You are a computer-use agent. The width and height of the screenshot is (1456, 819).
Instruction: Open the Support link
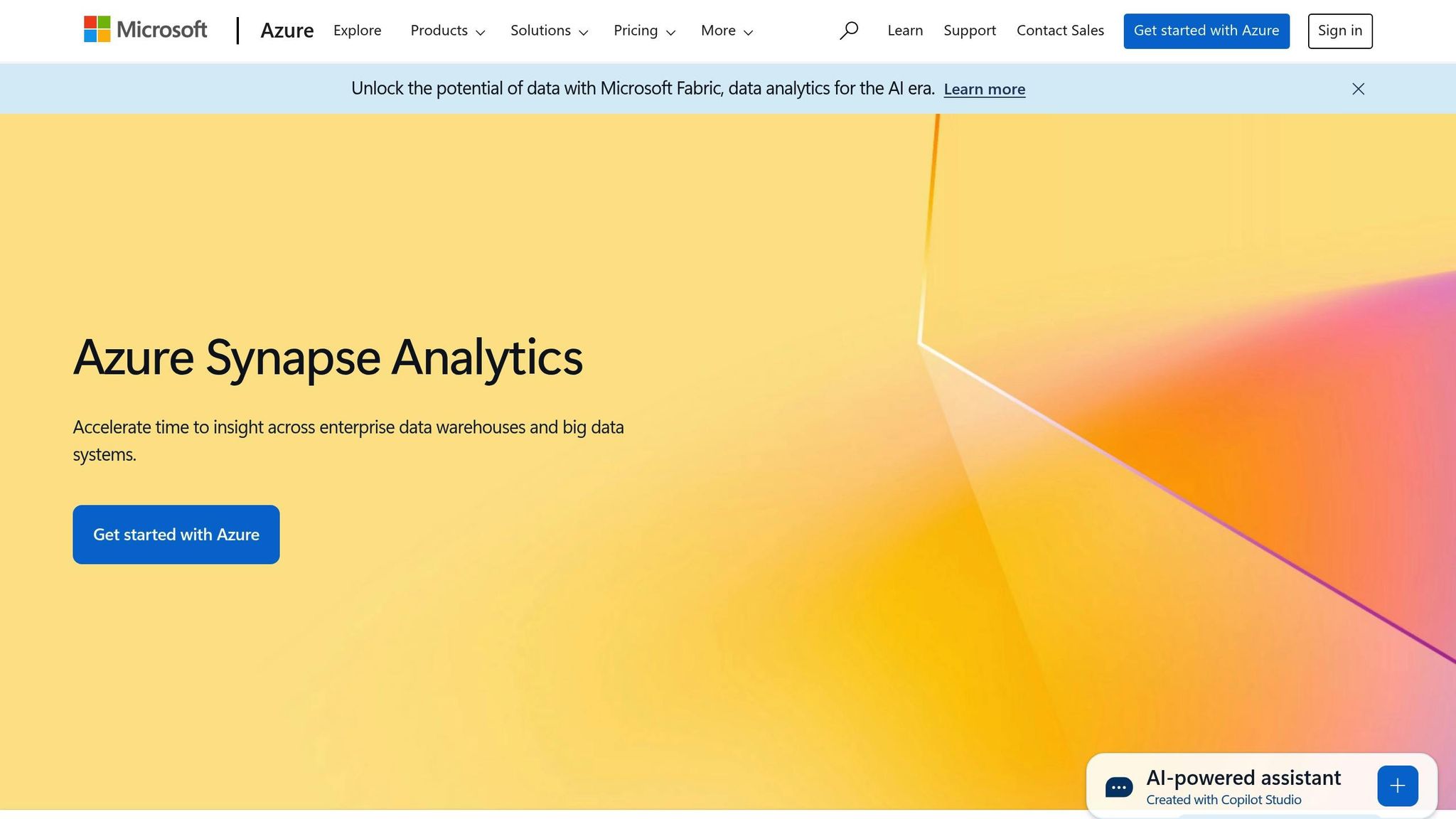970,31
